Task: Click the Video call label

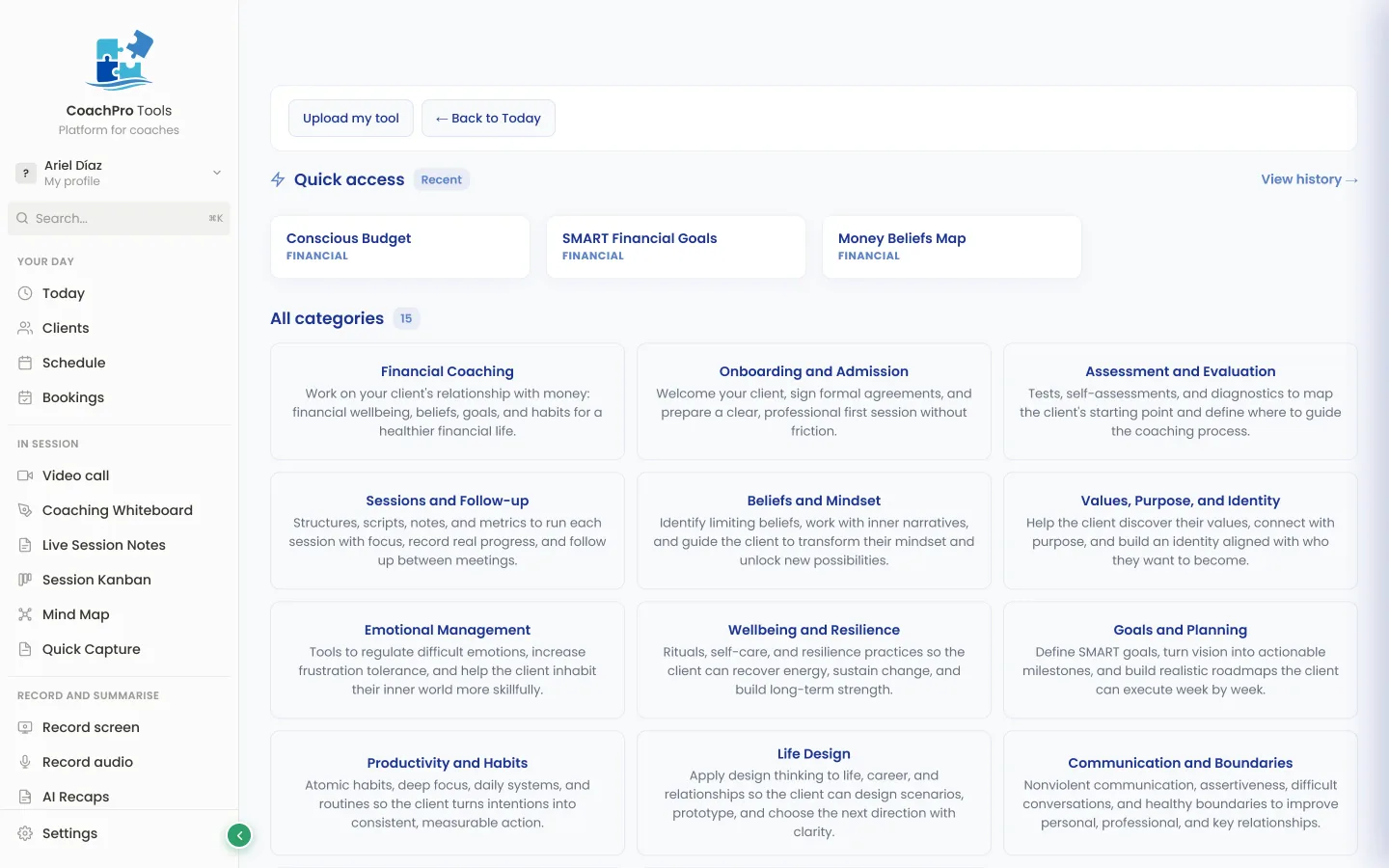Action: [75, 475]
